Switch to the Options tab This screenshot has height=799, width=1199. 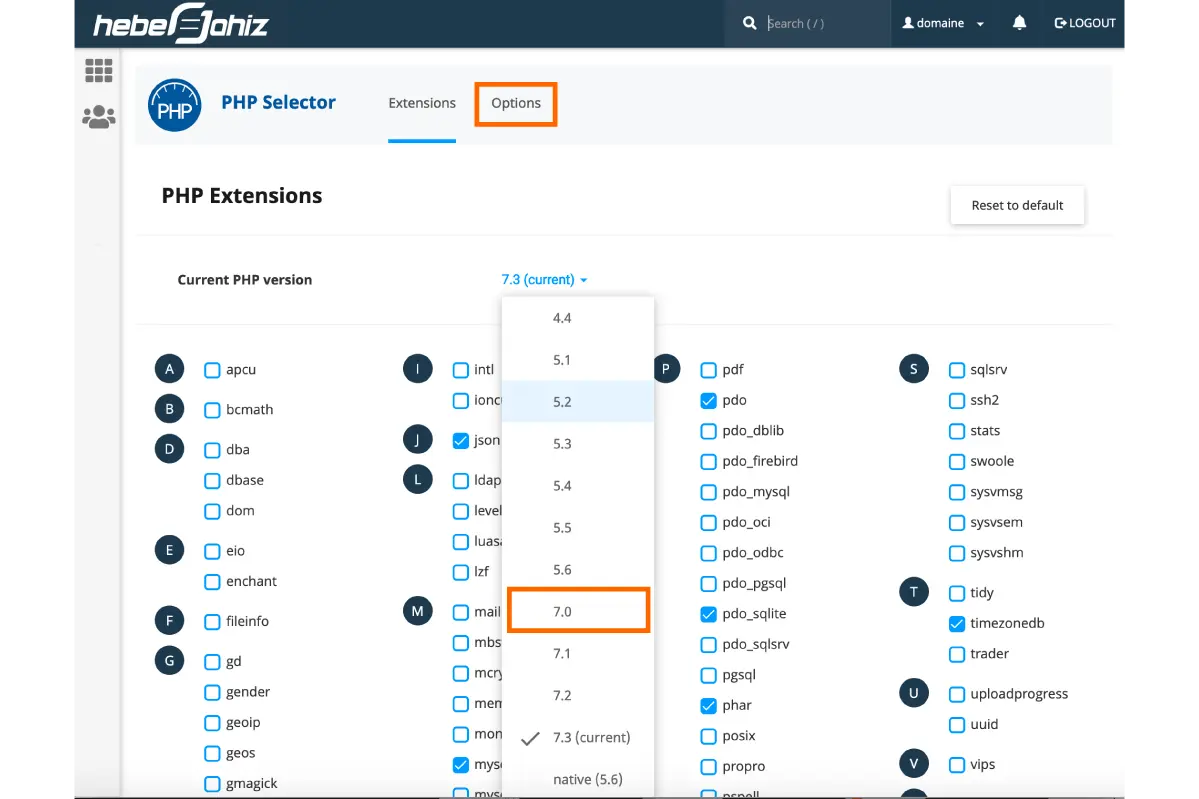(x=515, y=103)
